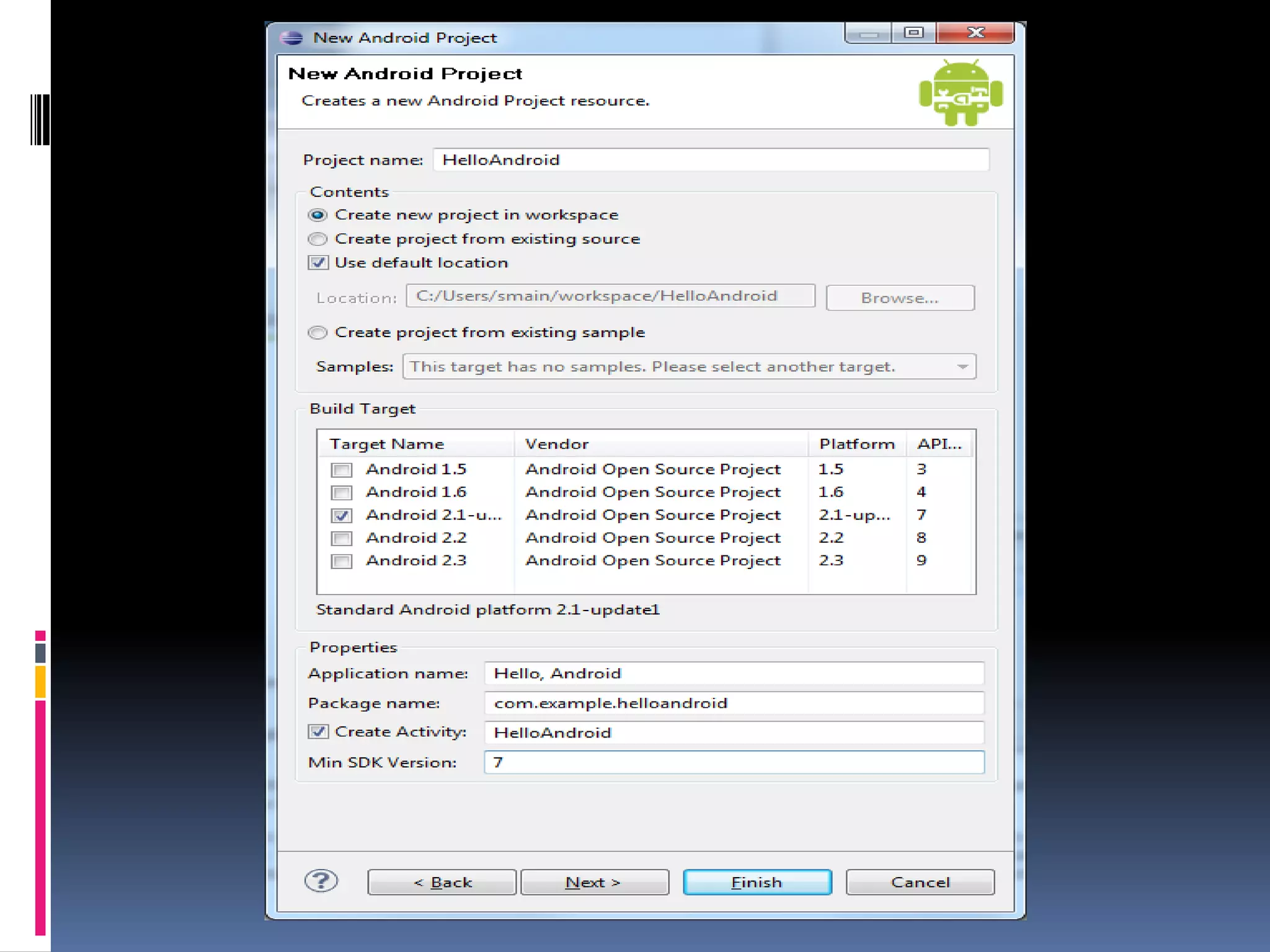Toggle the Create Activity checkbox
1270x952 pixels.
tap(318, 732)
